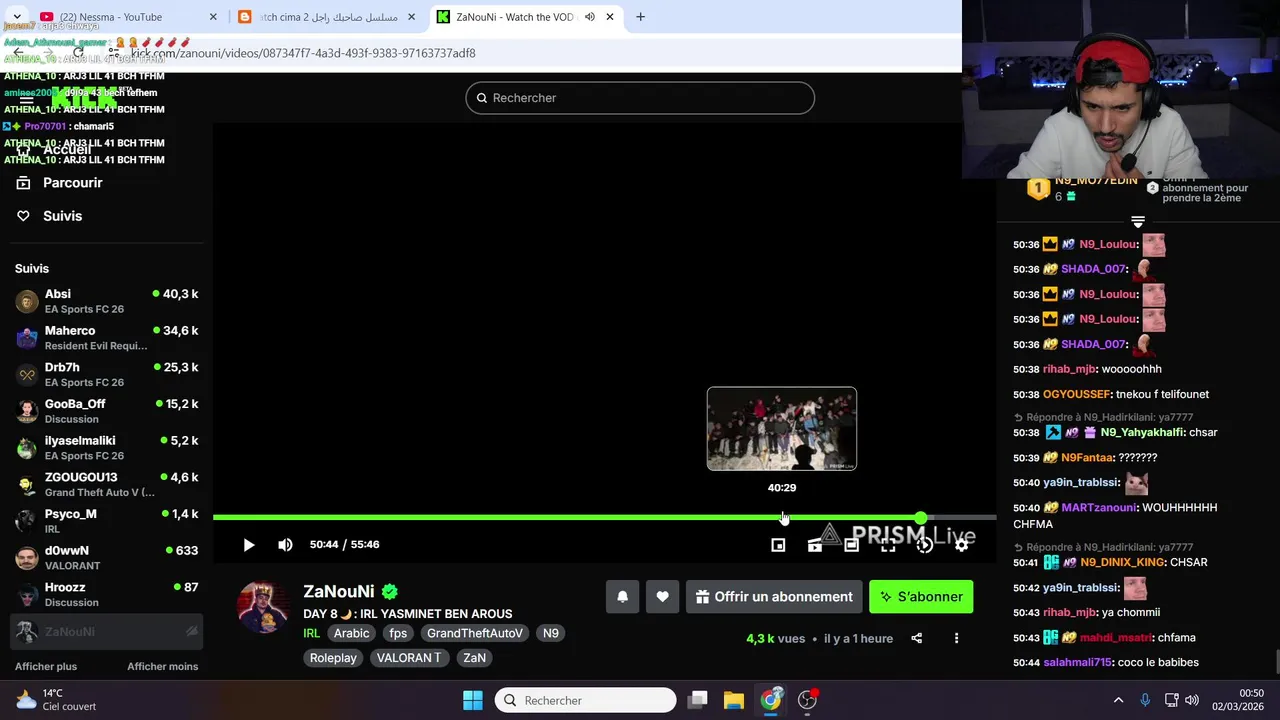Open the offline ZaNouNi row in sidebar
This screenshot has width=1280, height=720.
click(106, 632)
